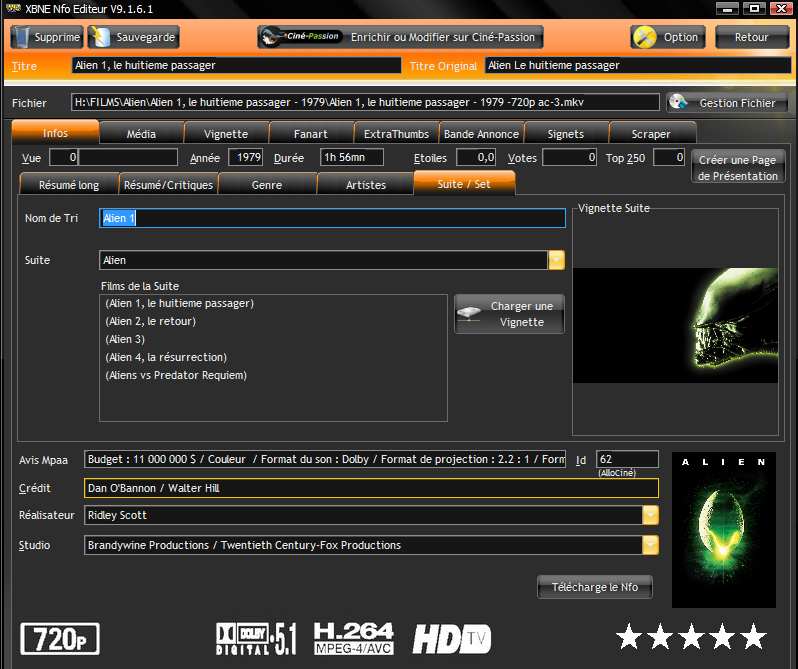Select (Alien 4, la résurrection) in list
Viewport: 798px width, 669px height.
coord(166,357)
